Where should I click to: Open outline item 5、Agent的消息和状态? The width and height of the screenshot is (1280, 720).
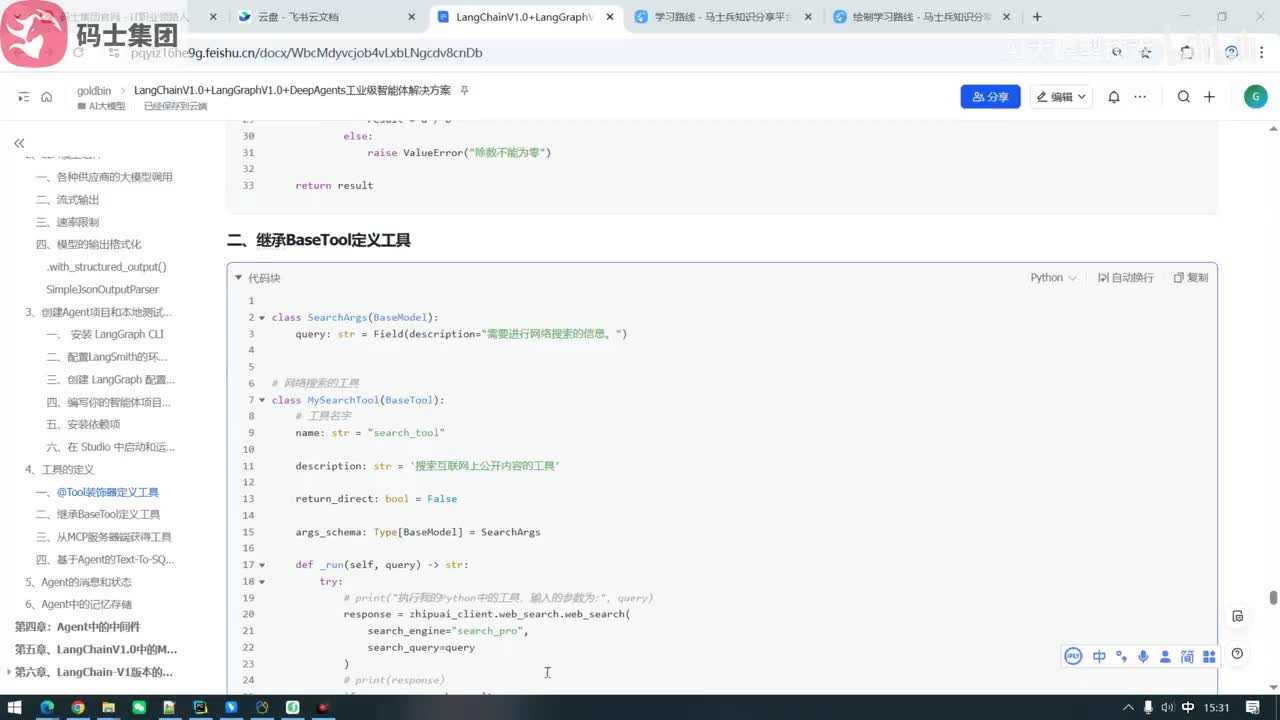(x=78, y=582)
